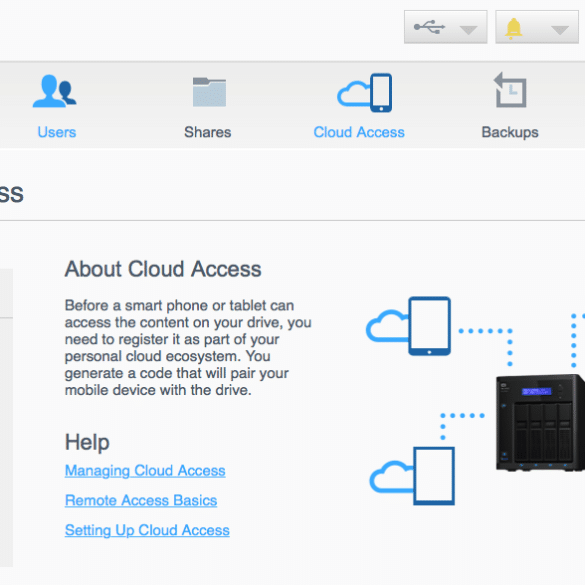Image resolution: width=585 pixels, height=585 pixels.
Task: Click the yellow bell notification icon
Action: point(513,28)
